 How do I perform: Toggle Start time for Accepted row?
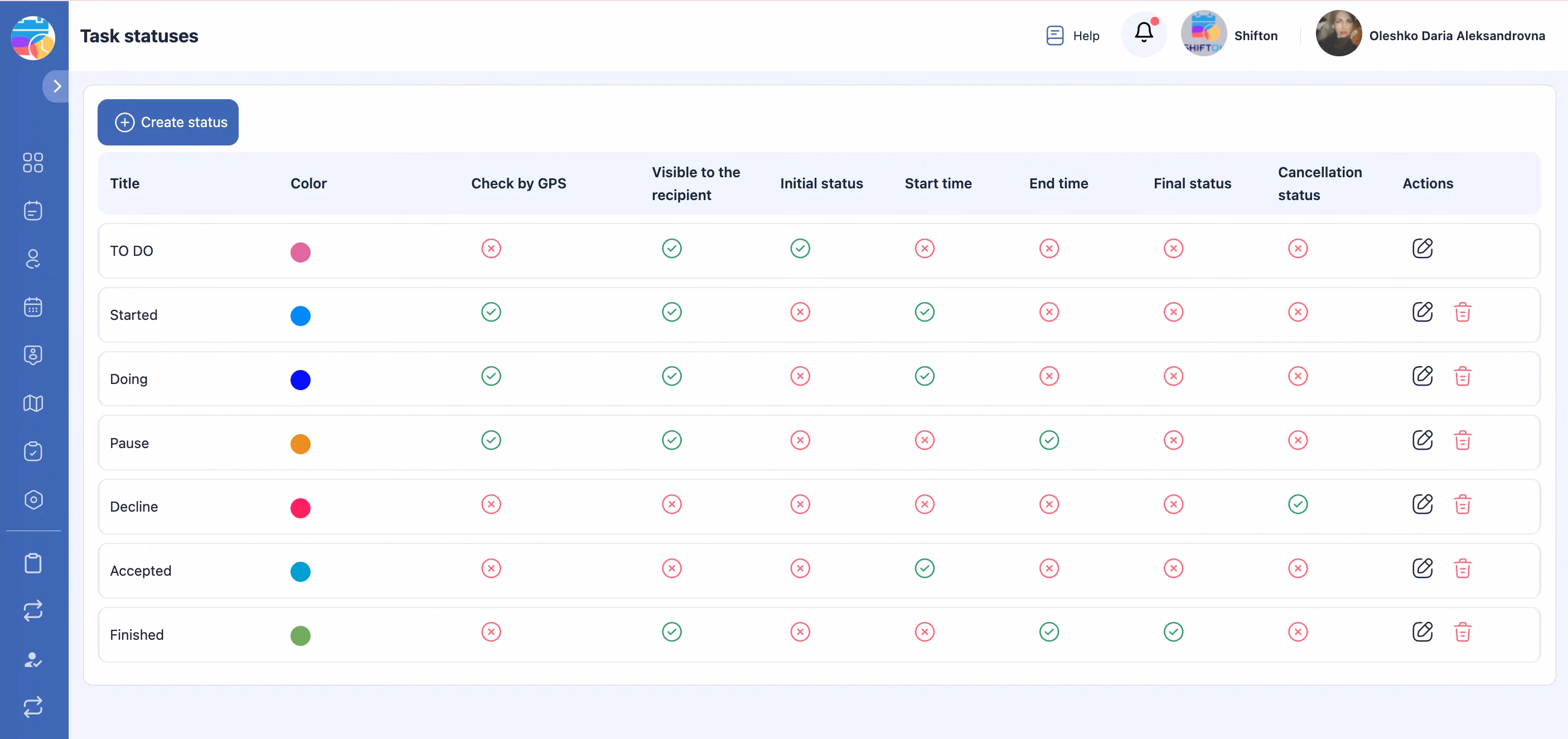pos(924,568)
